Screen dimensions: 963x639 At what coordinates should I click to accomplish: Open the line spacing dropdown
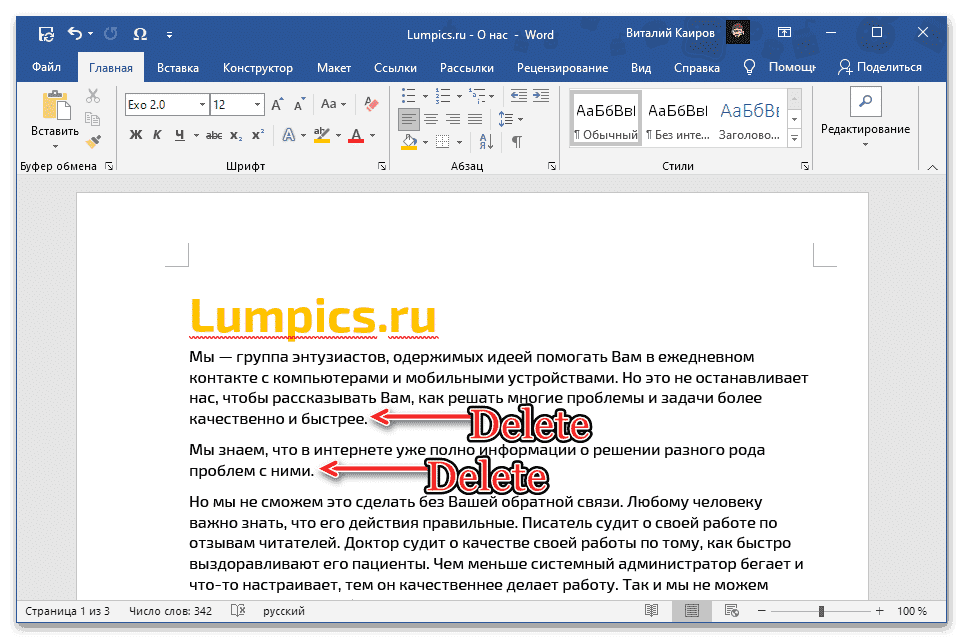[x=510, y=118]
